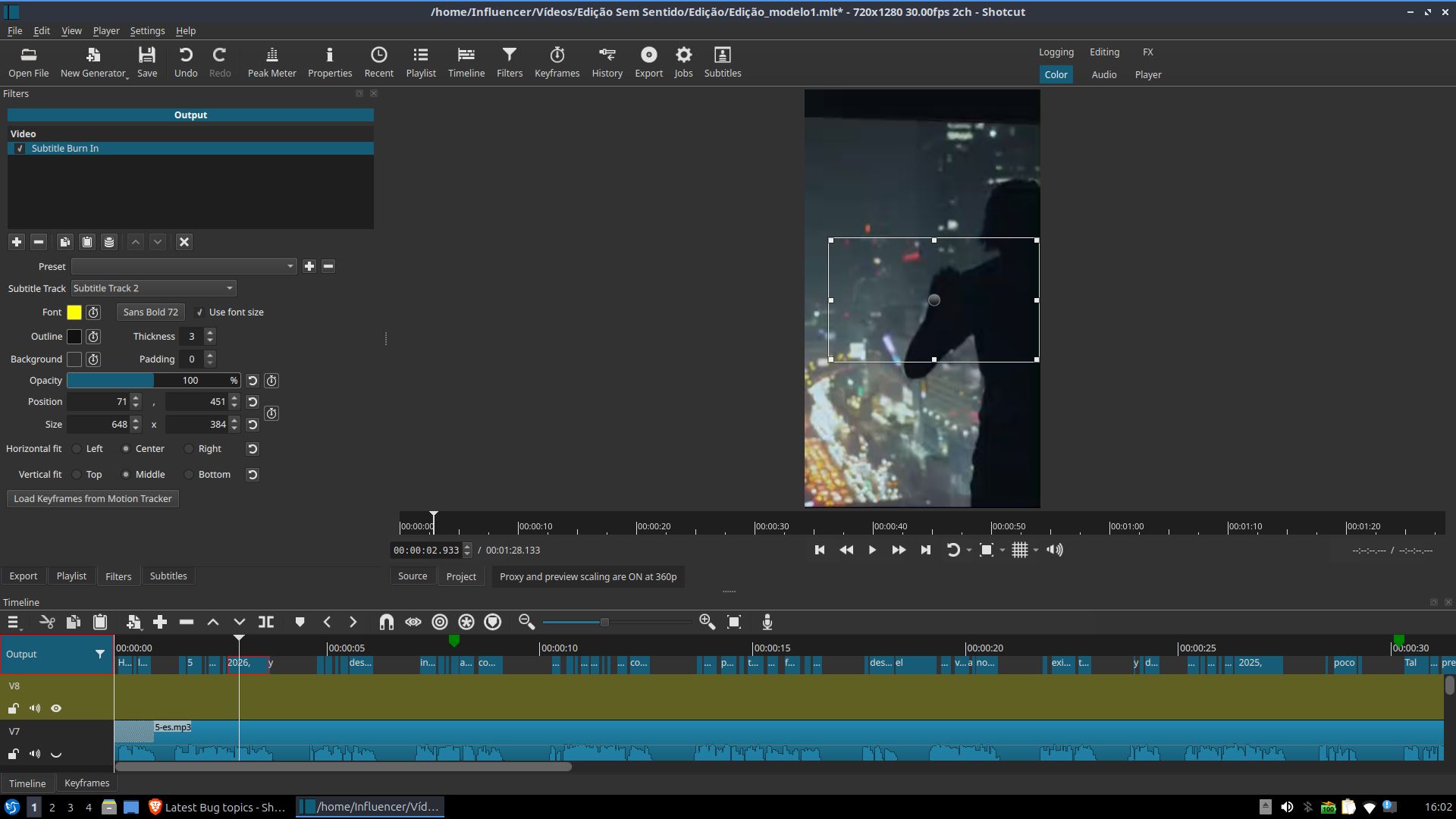Open grid display options dropdown arrow
The height and width of the screenshot is (819, 1456).
pos(1036,551)
